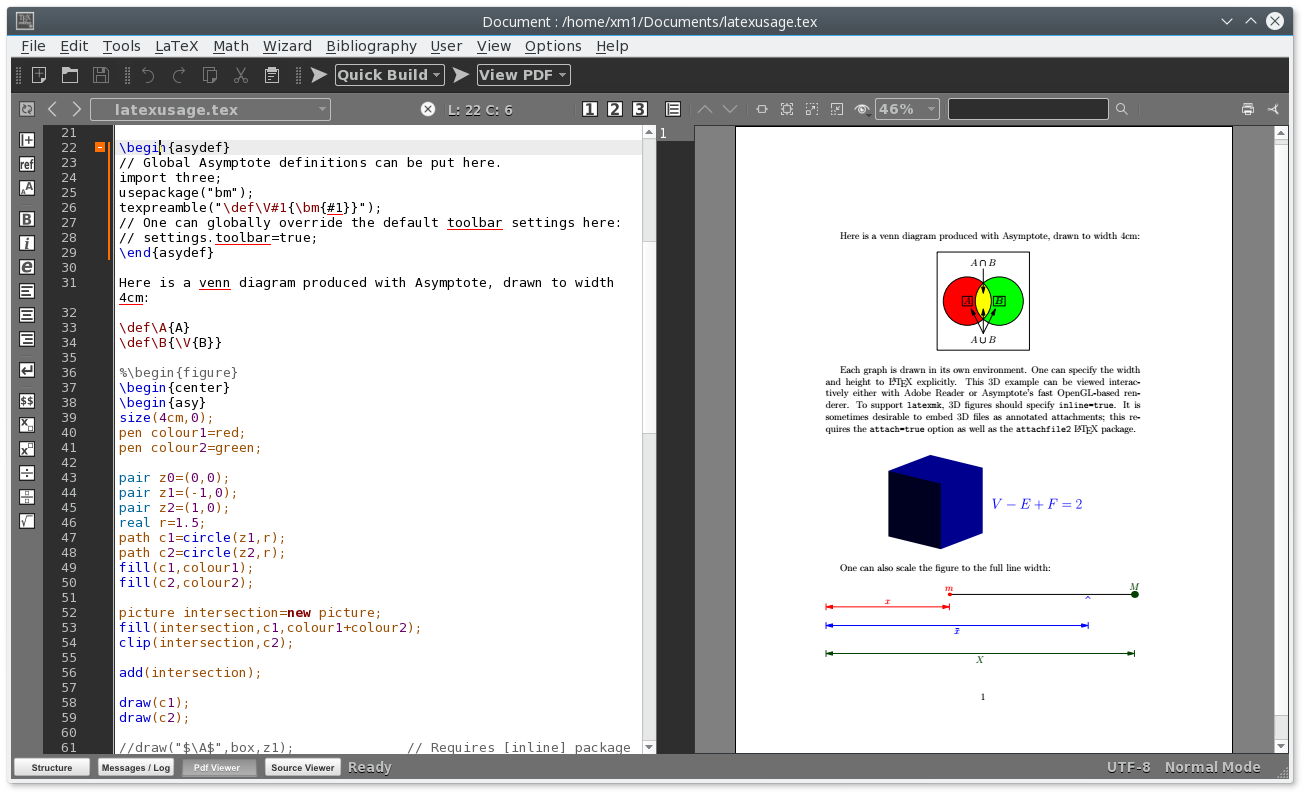The image size is (1306, 796).
Task: Click Normal Mode in status bar
Action: coord(1212,767)
